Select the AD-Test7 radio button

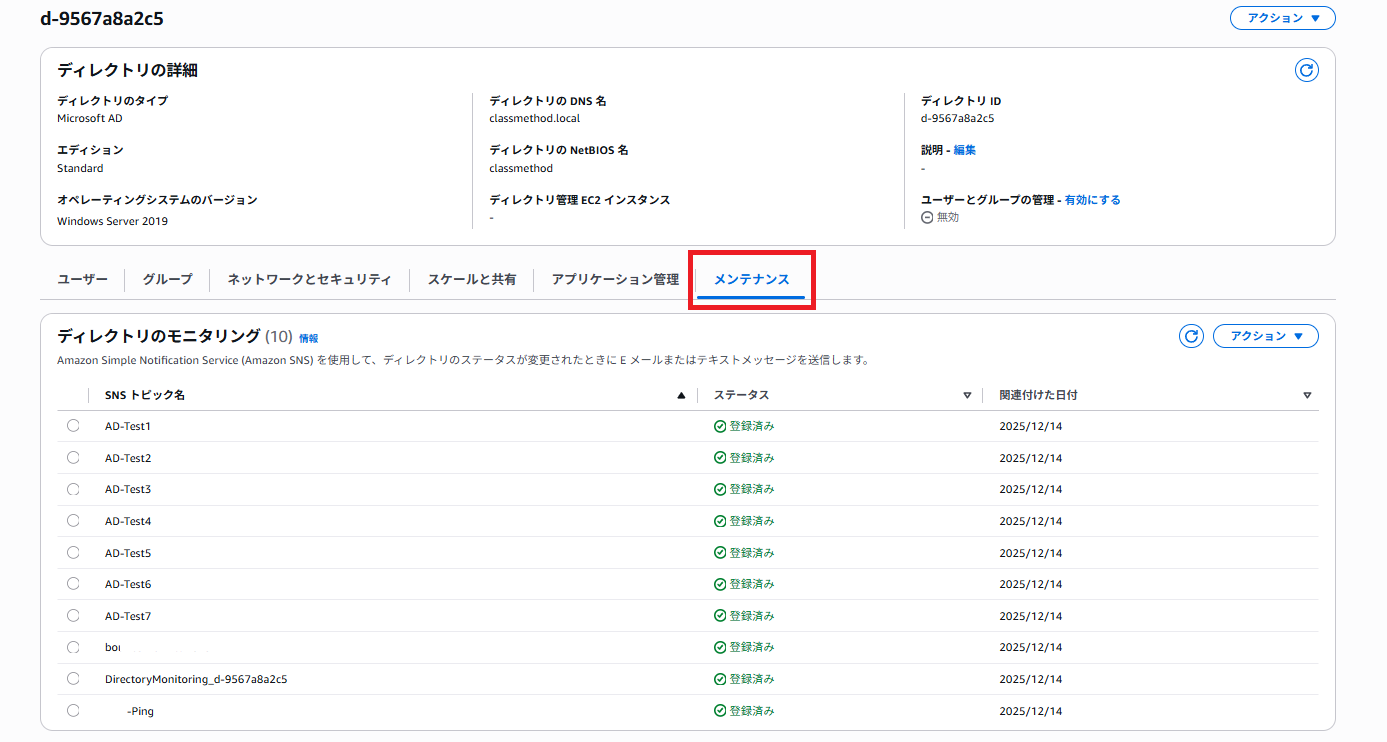pos(73,616)
